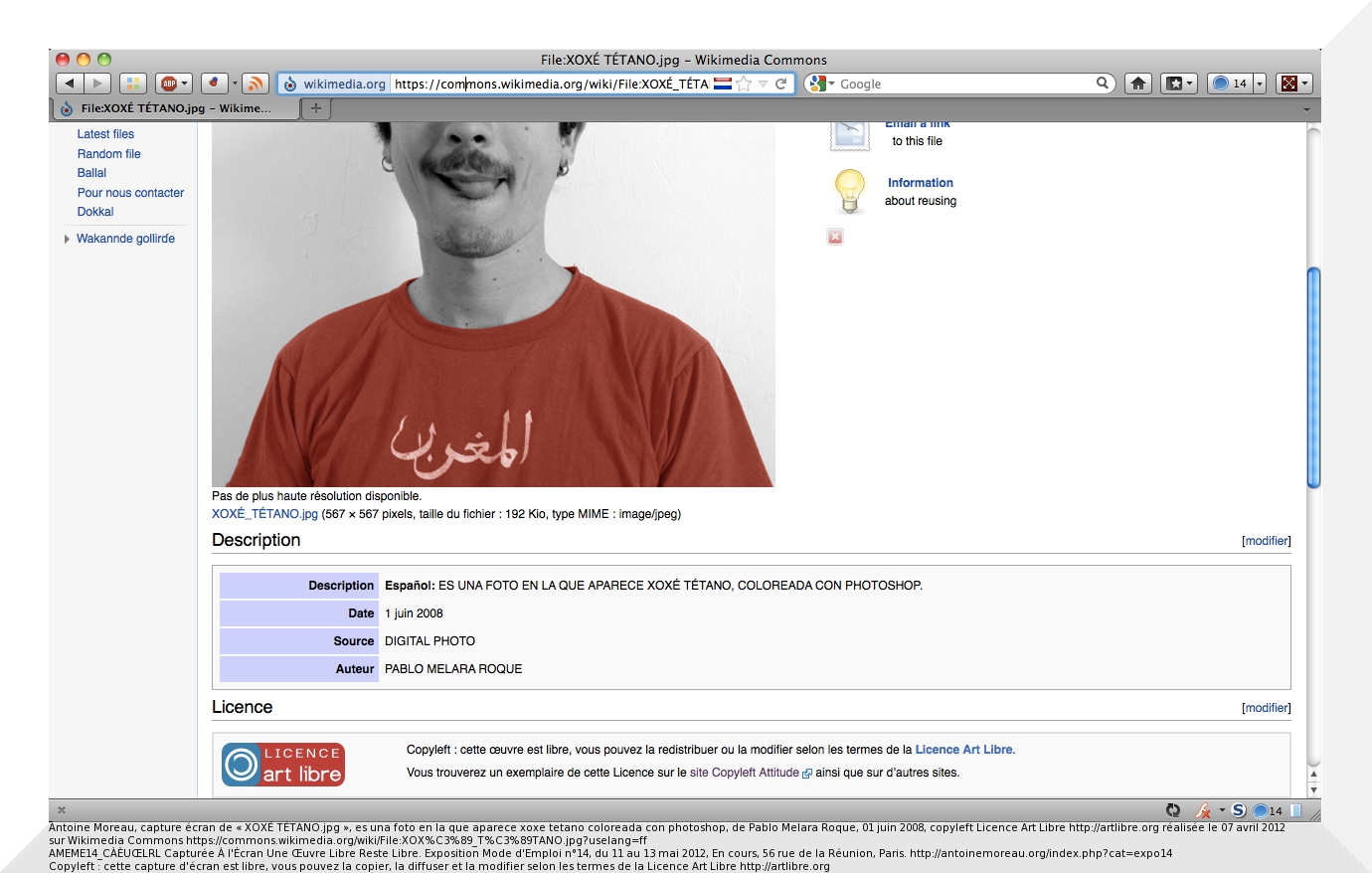Open the Google search engine dropdown

[x=820, y=84]
